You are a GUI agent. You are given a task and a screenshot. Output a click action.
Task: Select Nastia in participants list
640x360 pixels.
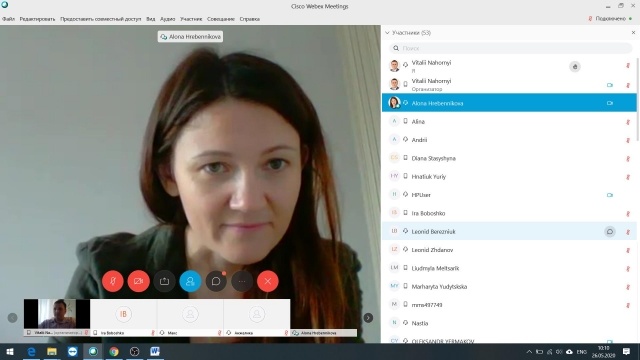509,323
